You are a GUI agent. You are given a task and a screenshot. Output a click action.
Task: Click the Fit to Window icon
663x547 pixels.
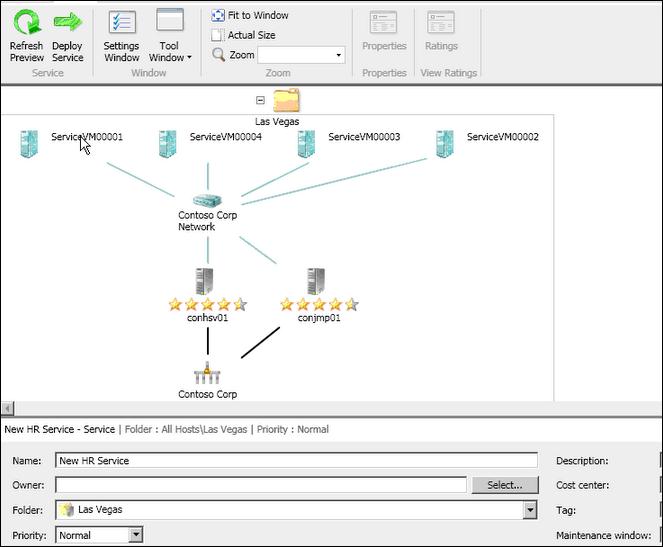click(218, 16)
